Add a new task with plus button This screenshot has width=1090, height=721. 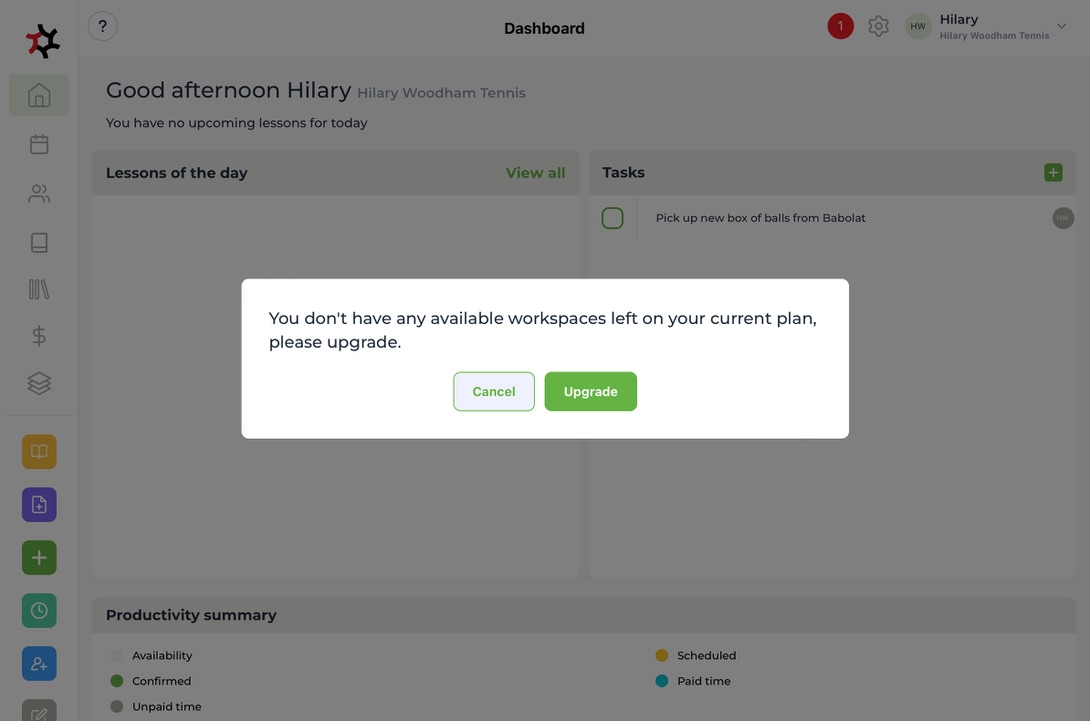tap(1053, 173)
